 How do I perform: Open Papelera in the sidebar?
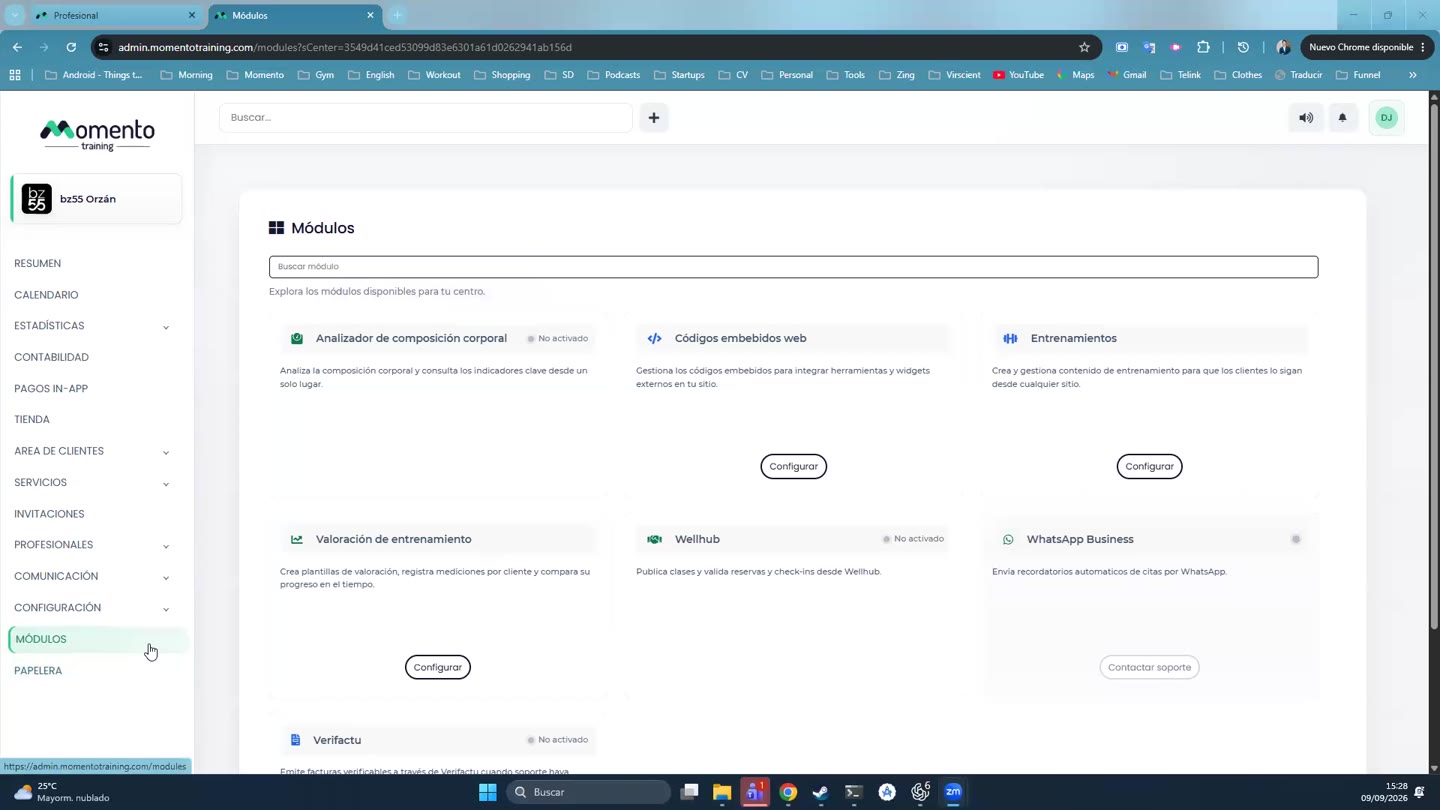(x=38, y=671)
